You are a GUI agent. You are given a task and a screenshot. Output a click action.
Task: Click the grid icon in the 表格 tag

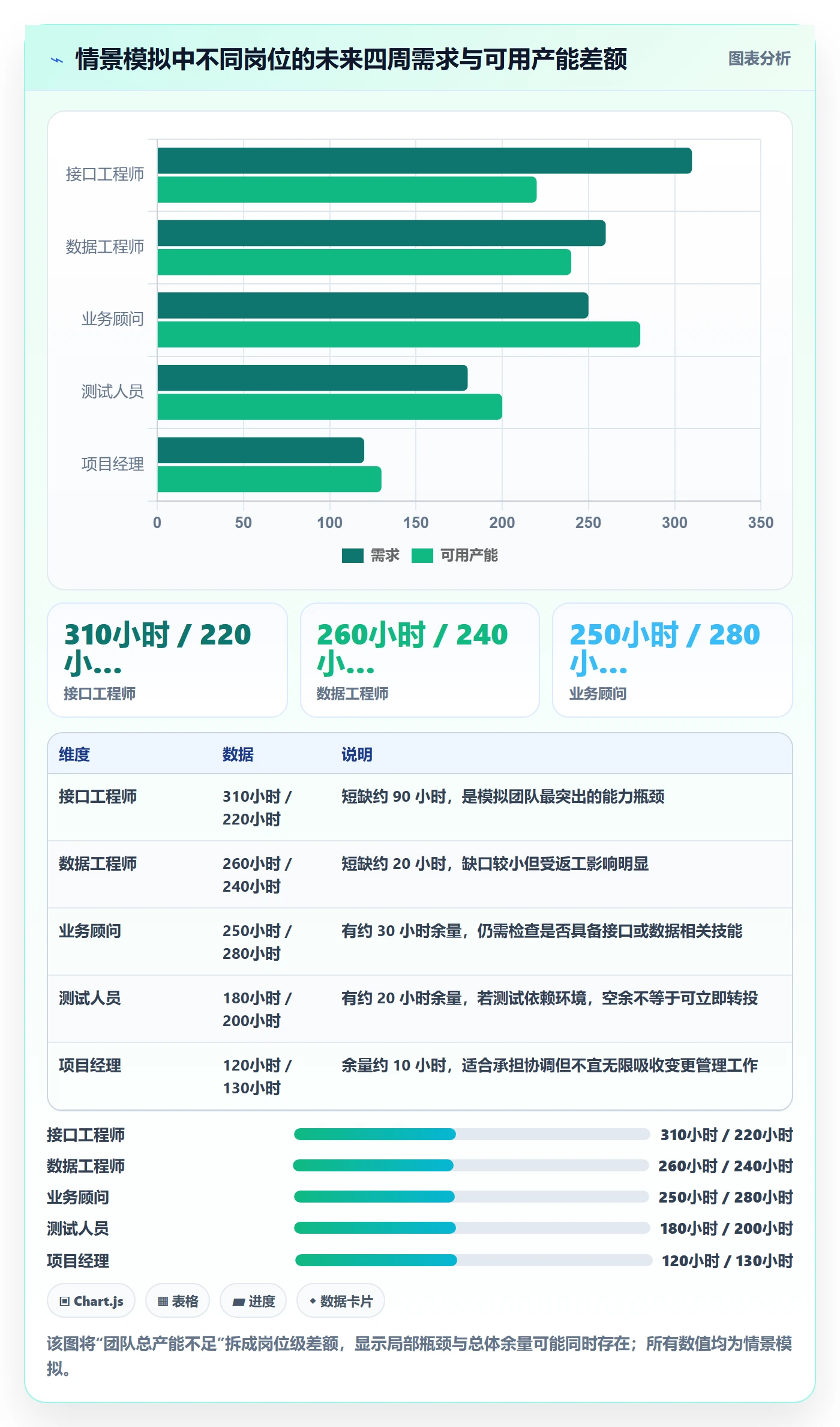point(163,1302)
